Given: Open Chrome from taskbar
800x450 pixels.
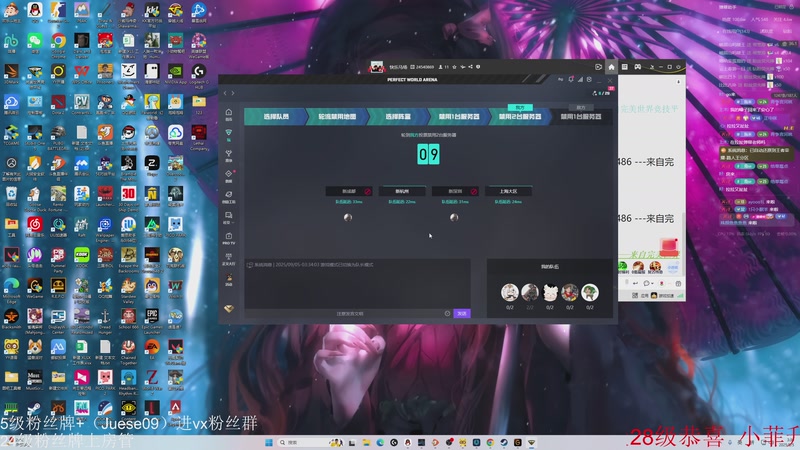Looking at the screenshot, I should tap(490, 442).
